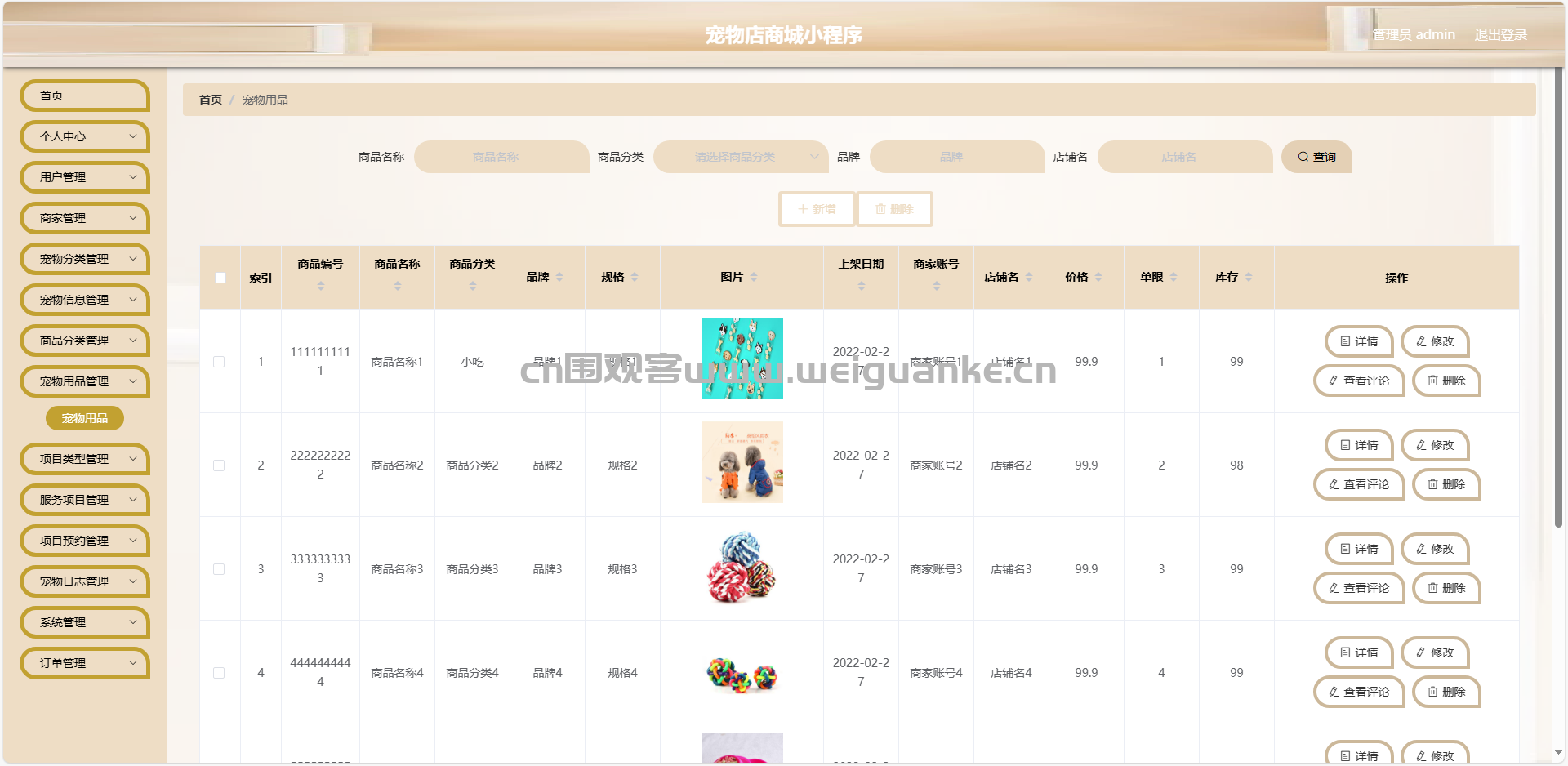Expand 商家管理 sidebar menu
The height and width of the screenshot is (766, 1568).
pyautogui.click(x=85, y=218)
